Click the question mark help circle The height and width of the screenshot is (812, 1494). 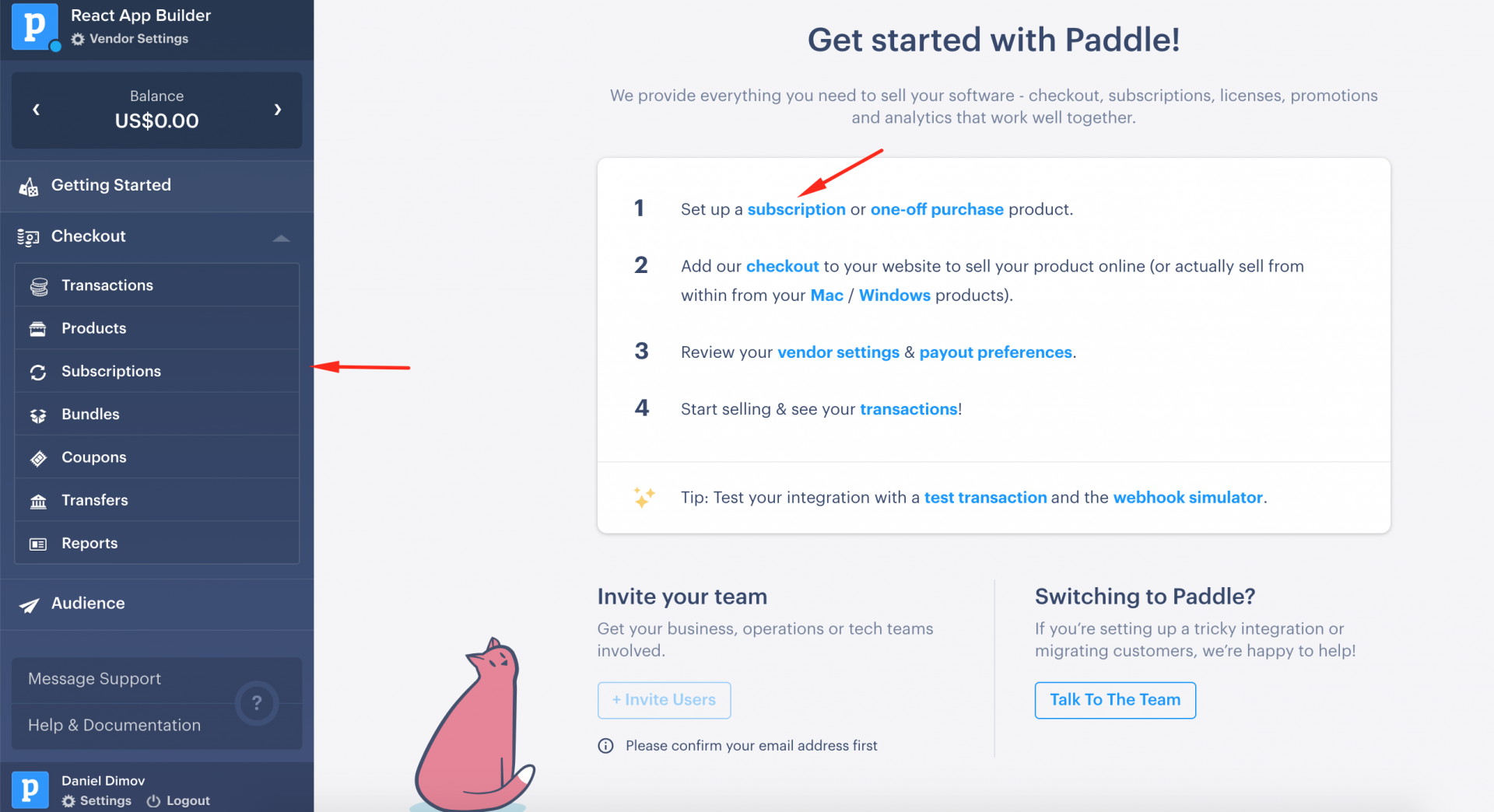[x=257, y=703]
